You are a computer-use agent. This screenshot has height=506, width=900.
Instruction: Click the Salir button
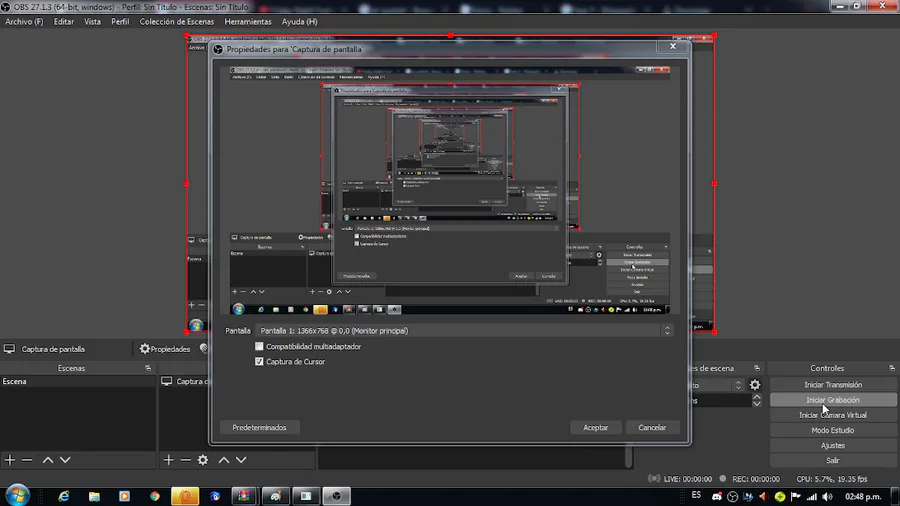(x=833, y=460)
